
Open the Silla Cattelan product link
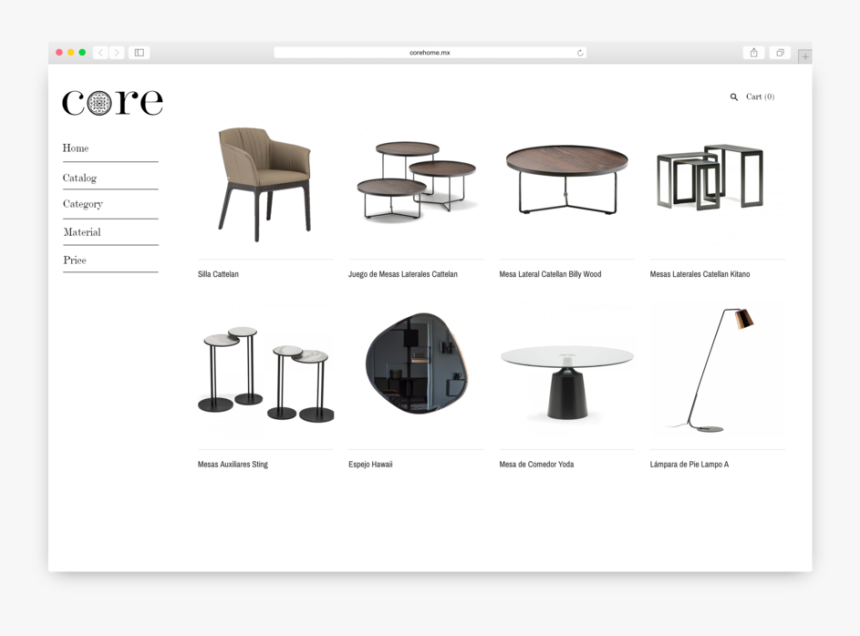(219, 273)
